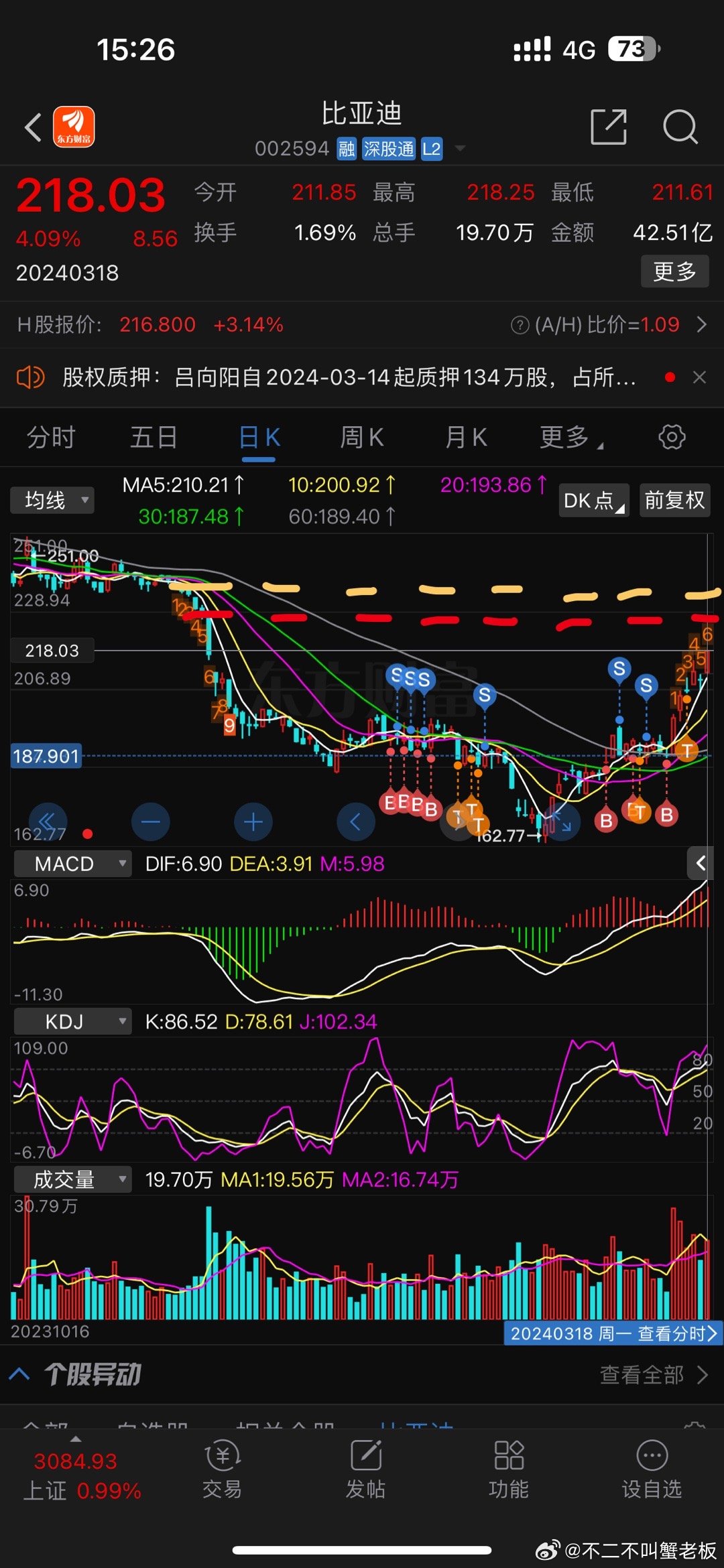Screen dimensions: 724x1568
Task: Tap the search magnifier icon
Action: coord(680,127)
